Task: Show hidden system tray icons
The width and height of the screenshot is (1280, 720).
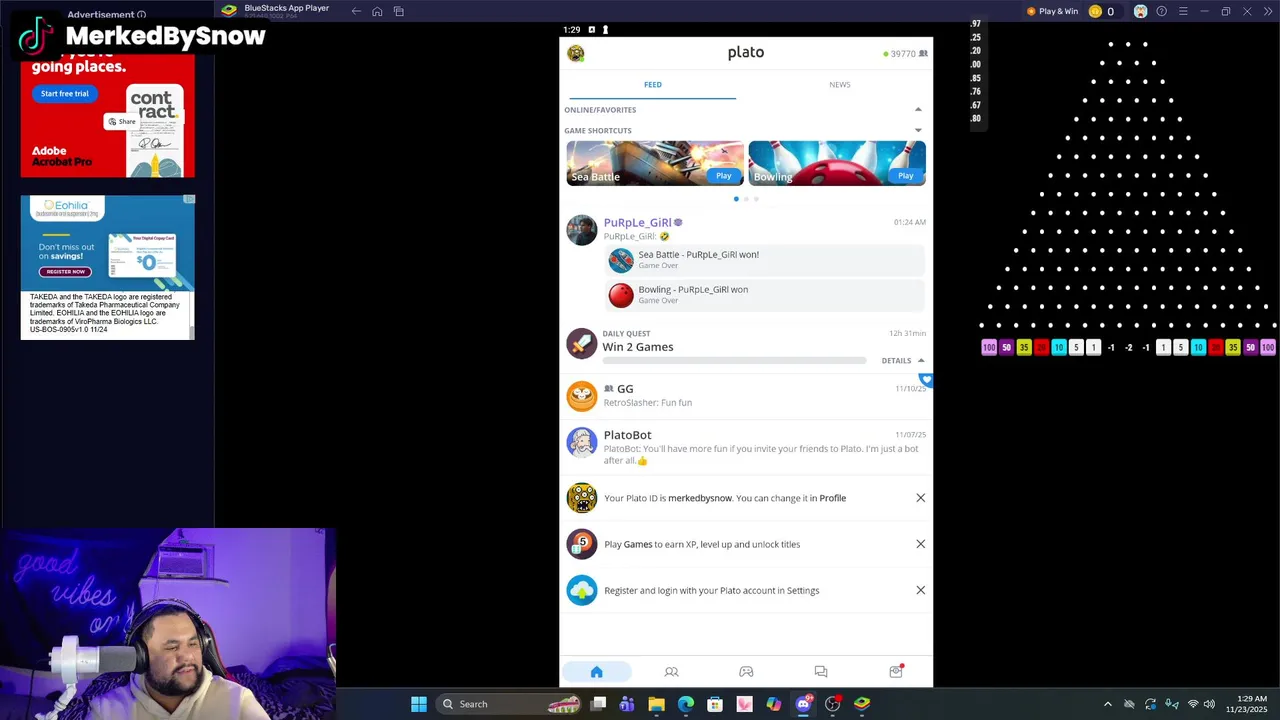Action: coord(1107,704)
